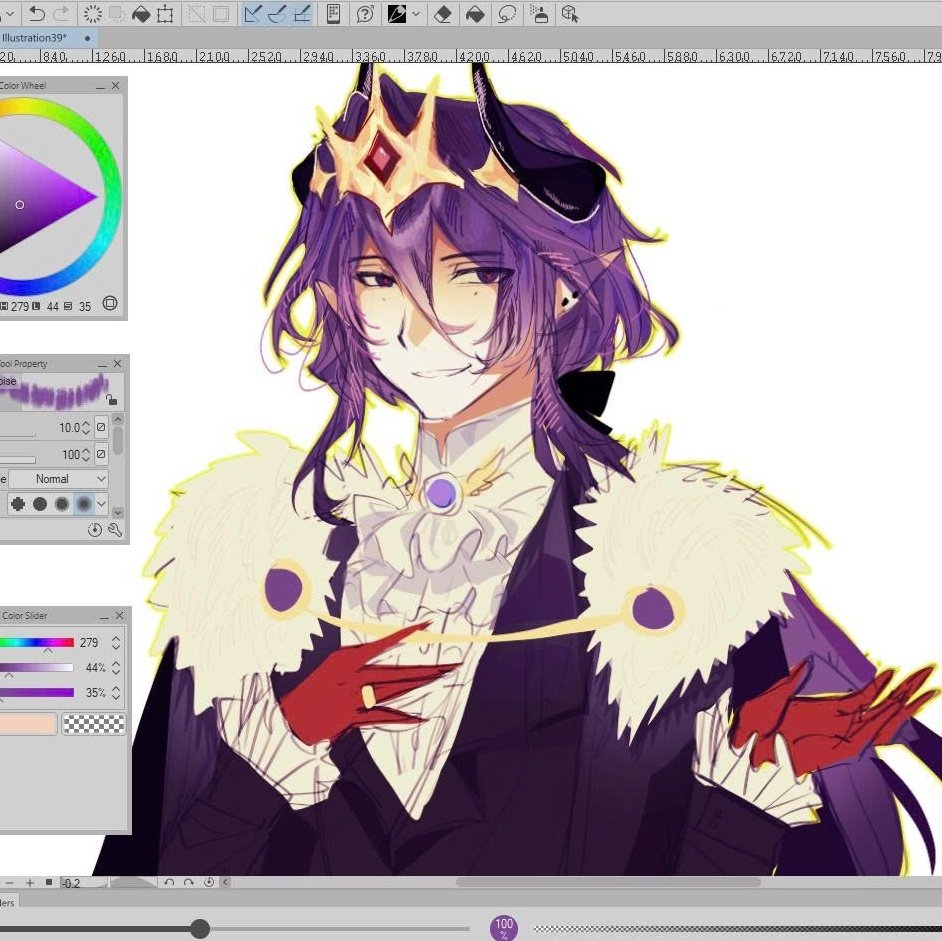Select the transparent checkered color swatch

[94, 724]
